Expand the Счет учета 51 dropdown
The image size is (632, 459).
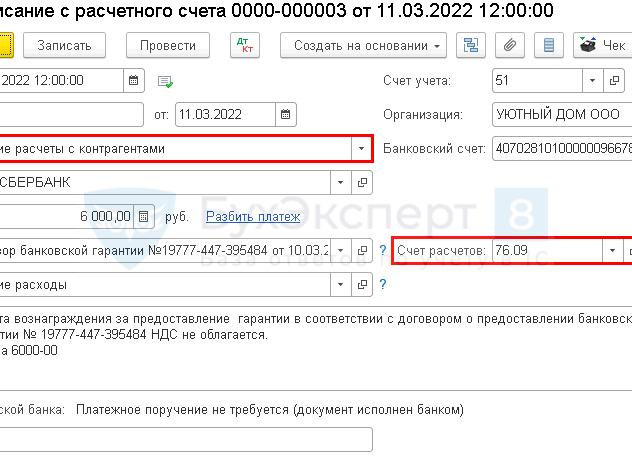coord(592,81)
